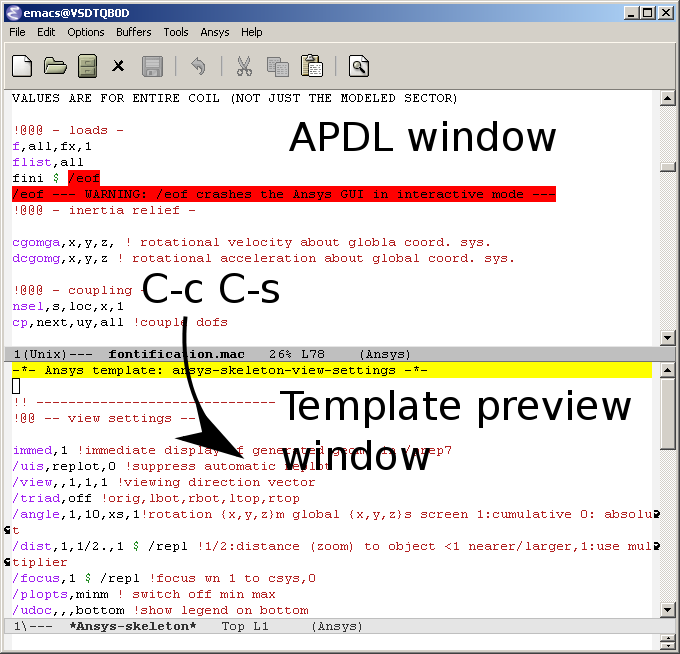This screenshot has width=680, height=654.
Task: Click the fontification.mac buffer name in the mode line
Action: click(176, 354)
